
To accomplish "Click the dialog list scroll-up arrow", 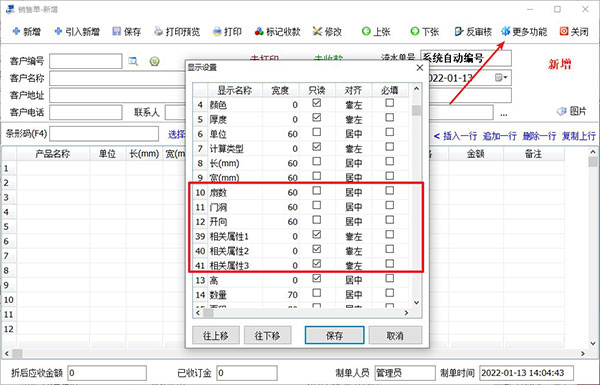I will tap(417, 89).
